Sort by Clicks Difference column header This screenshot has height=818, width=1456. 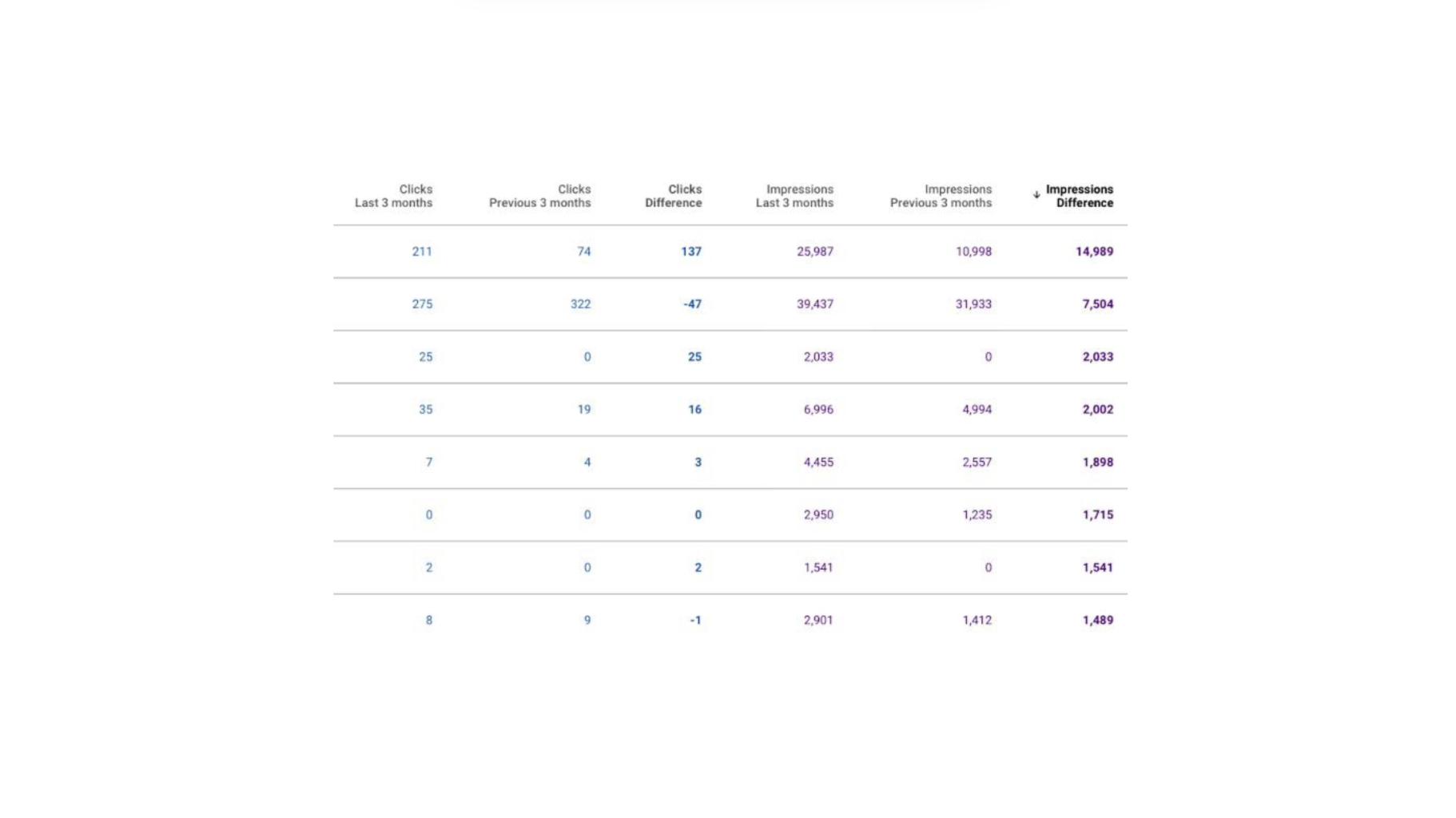click(673, 196)
